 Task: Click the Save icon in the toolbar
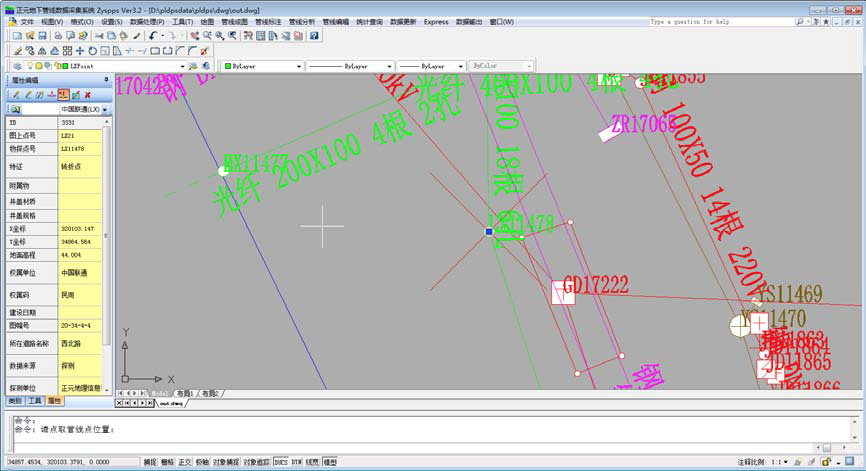pos(43,35)
